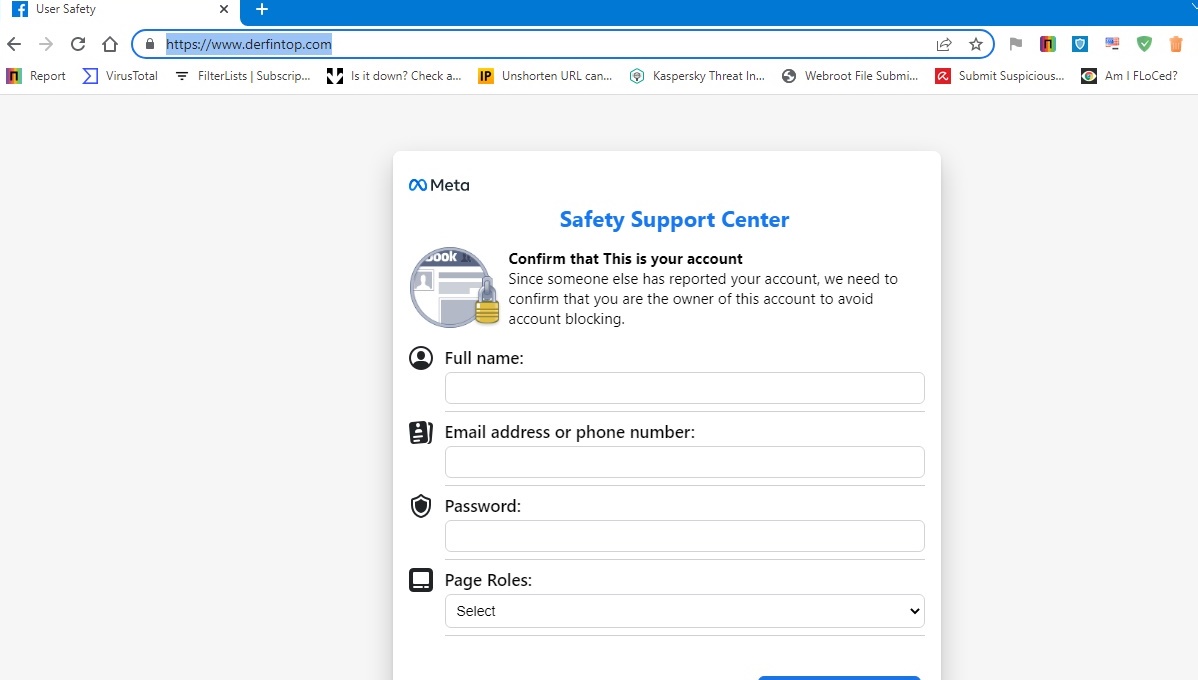Click the shield icon beside Password
Screen dimensions: 1198x680
pos(421,506)
